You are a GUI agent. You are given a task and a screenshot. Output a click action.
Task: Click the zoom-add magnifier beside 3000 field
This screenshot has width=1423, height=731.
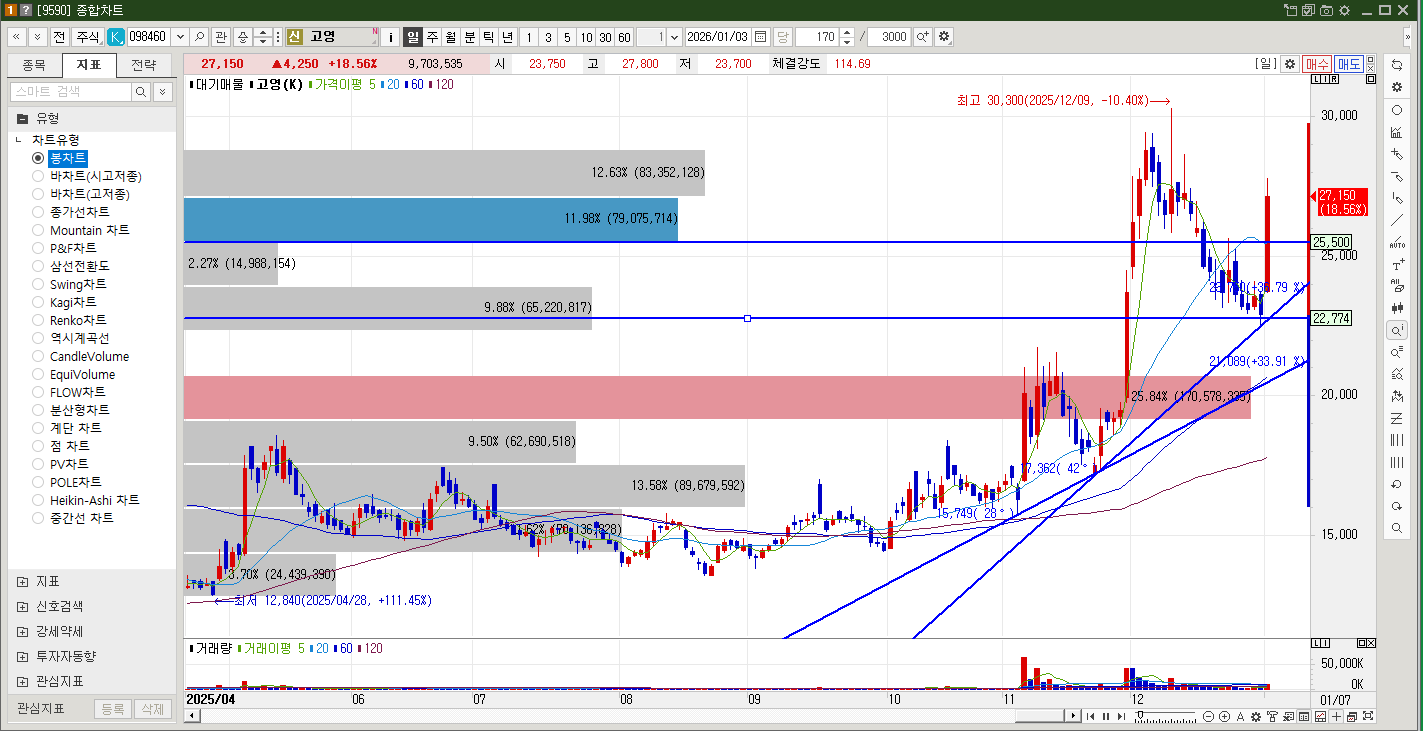922,37
